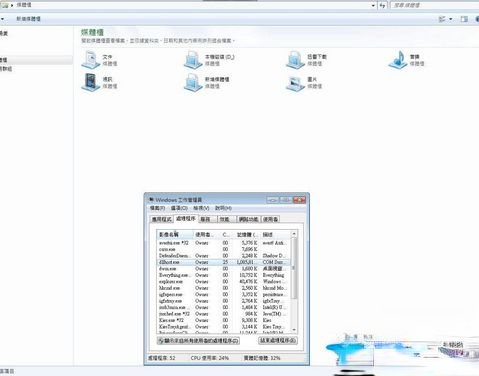
Task: Click the 顯示來自所有使用者的處理程序 button
Action: 198,341
